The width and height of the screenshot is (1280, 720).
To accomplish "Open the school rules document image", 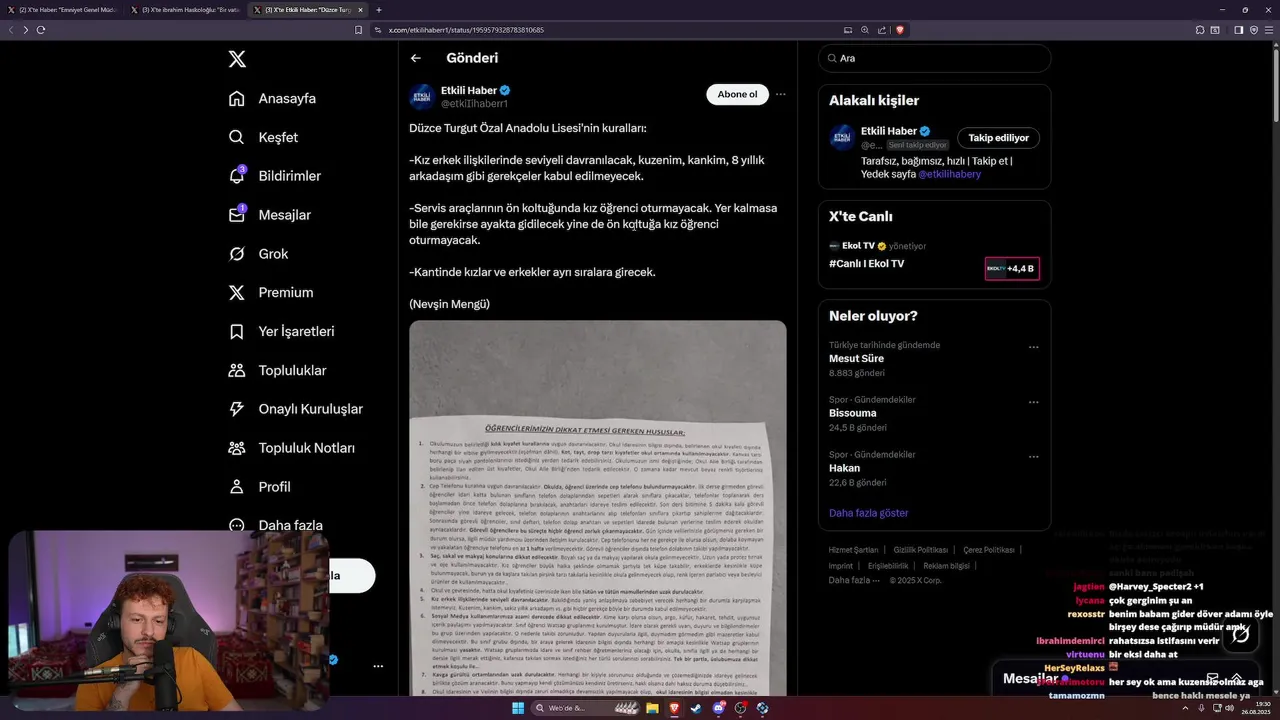I will pyautogui.click(x=598, y=508).
